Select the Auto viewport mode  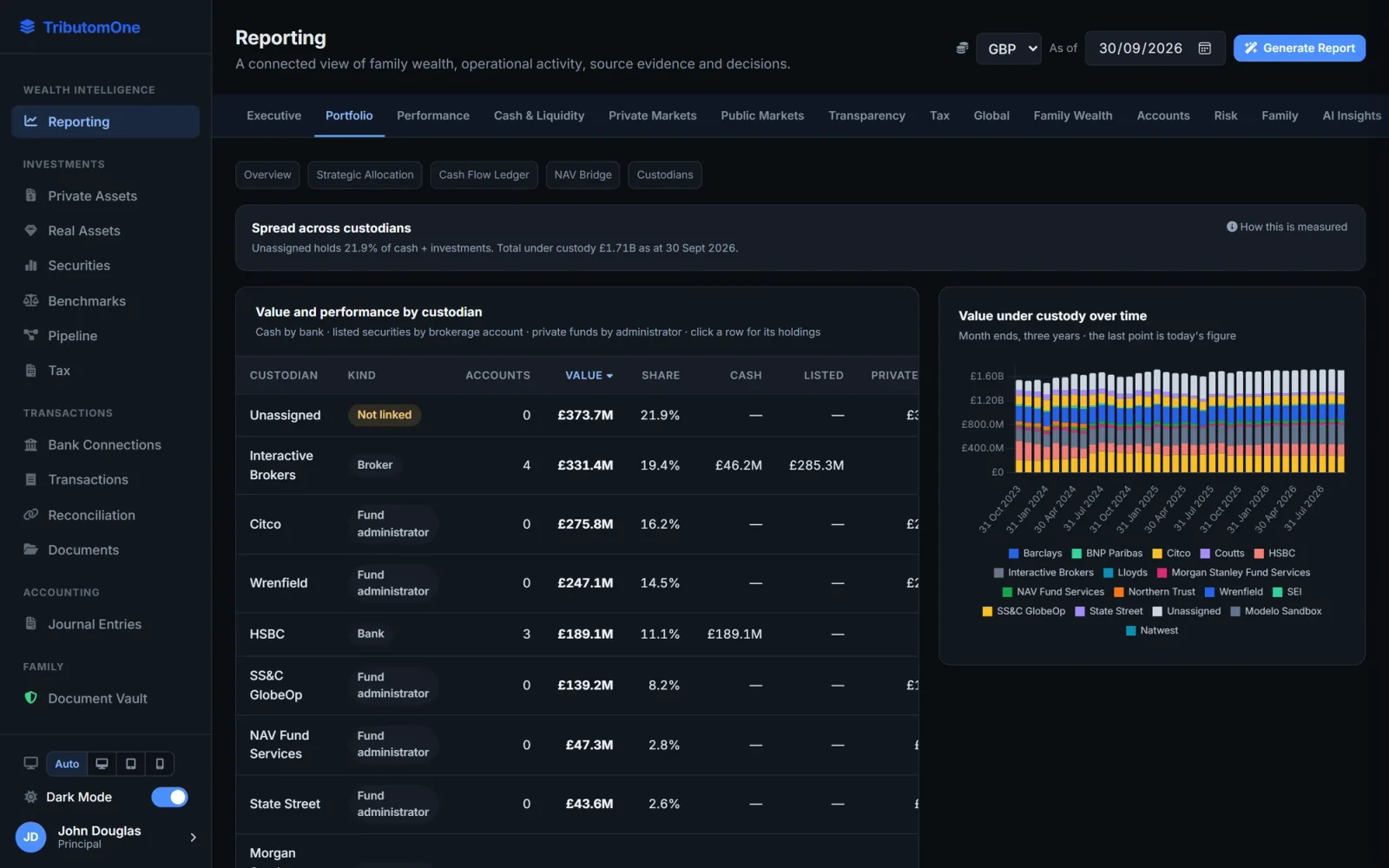point(67,764)
